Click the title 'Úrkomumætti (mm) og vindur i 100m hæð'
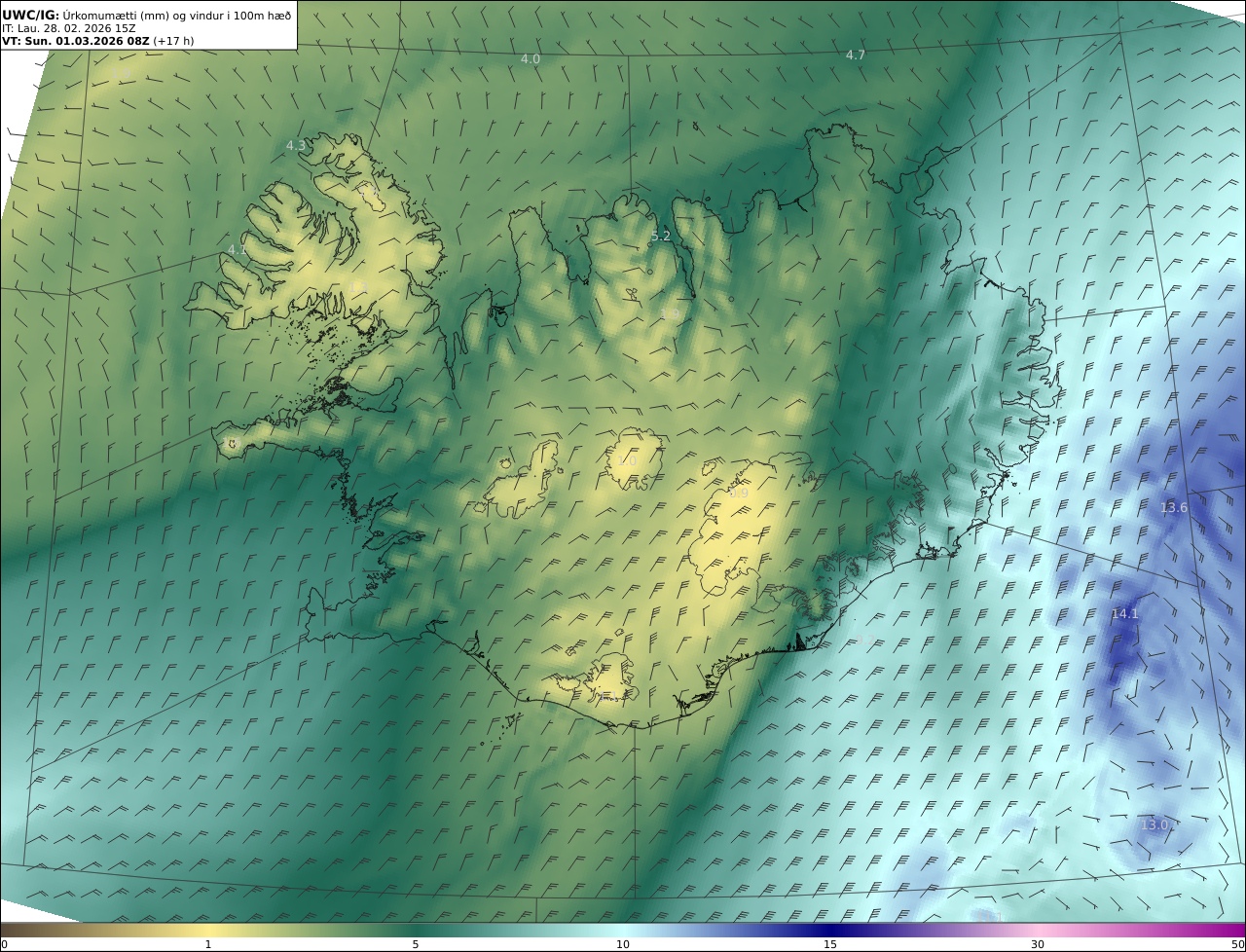 (176, 16)
